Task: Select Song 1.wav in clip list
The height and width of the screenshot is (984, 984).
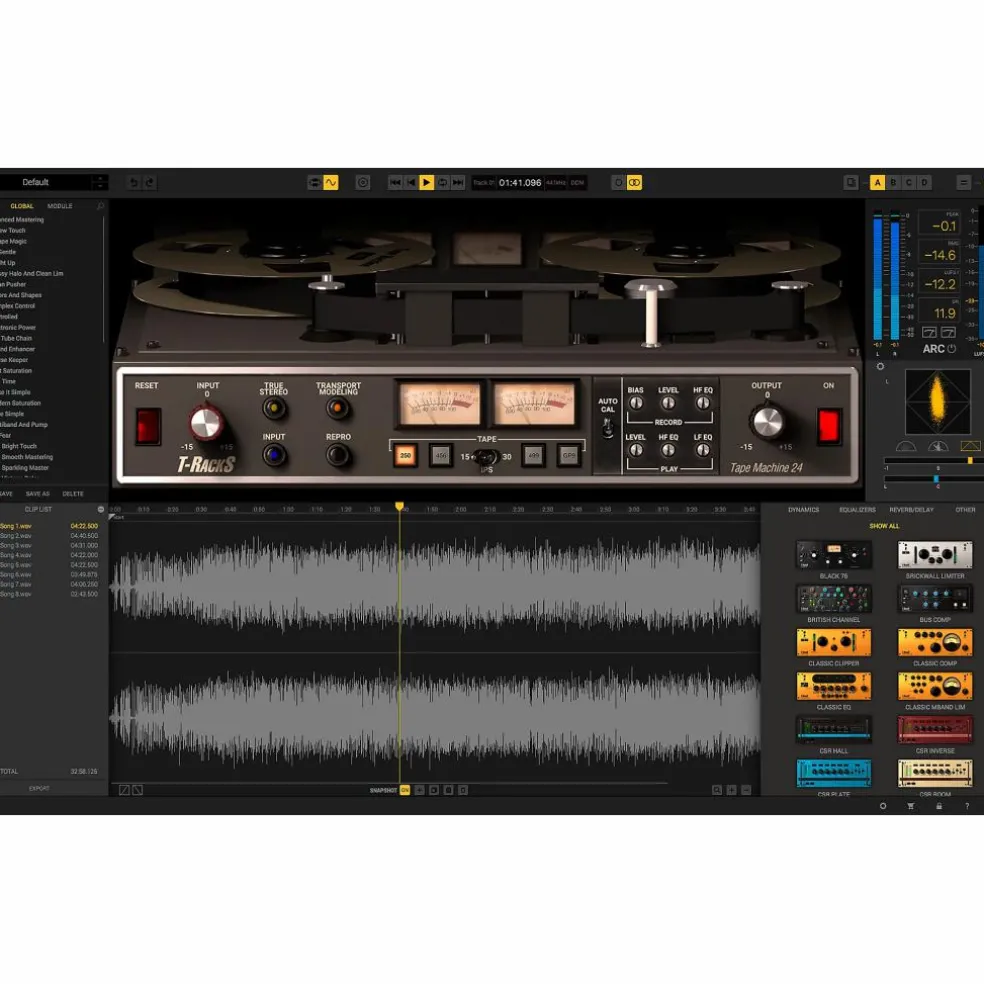Action: click(x=49, y=526)
